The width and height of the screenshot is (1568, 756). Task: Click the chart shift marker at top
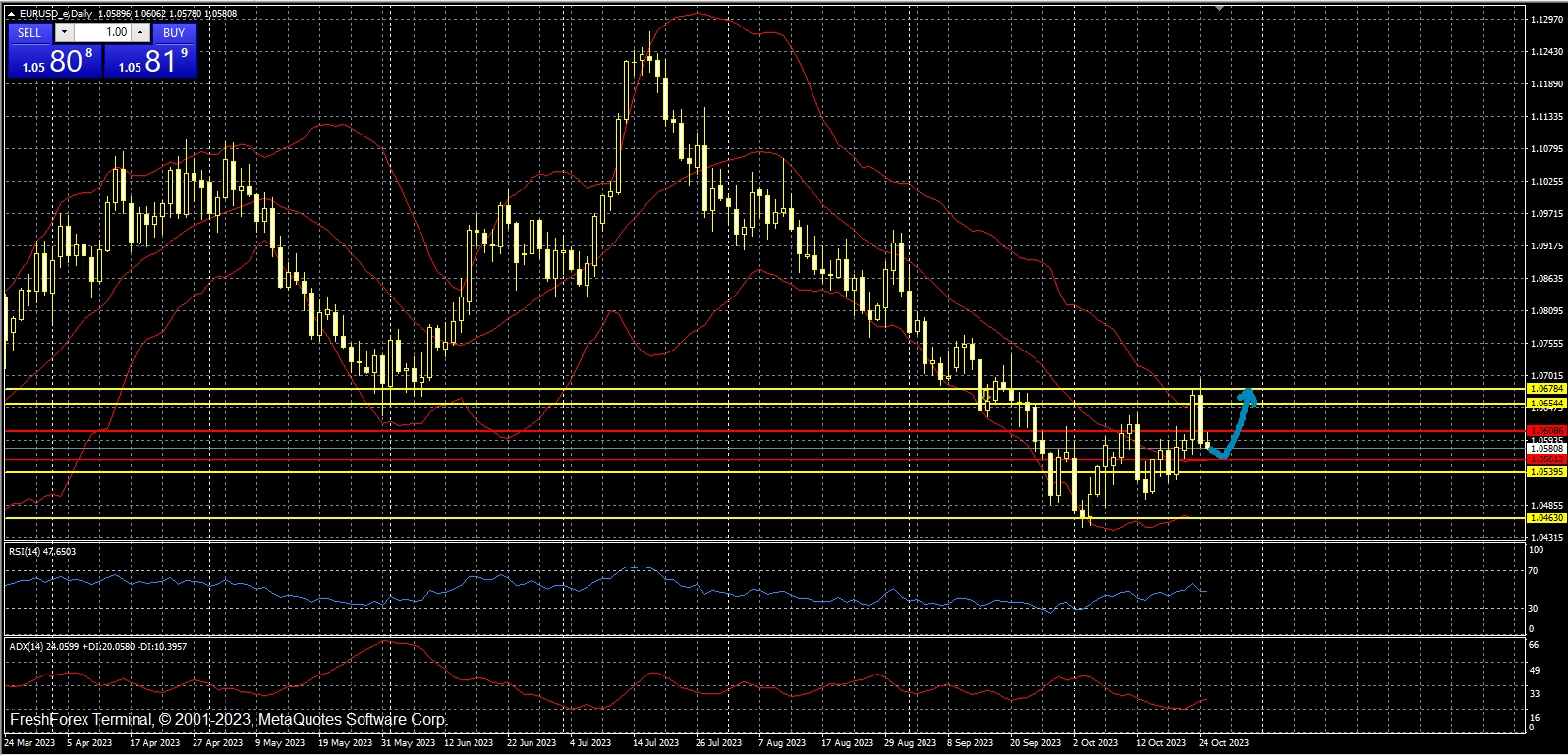(x=1219, y=8)
